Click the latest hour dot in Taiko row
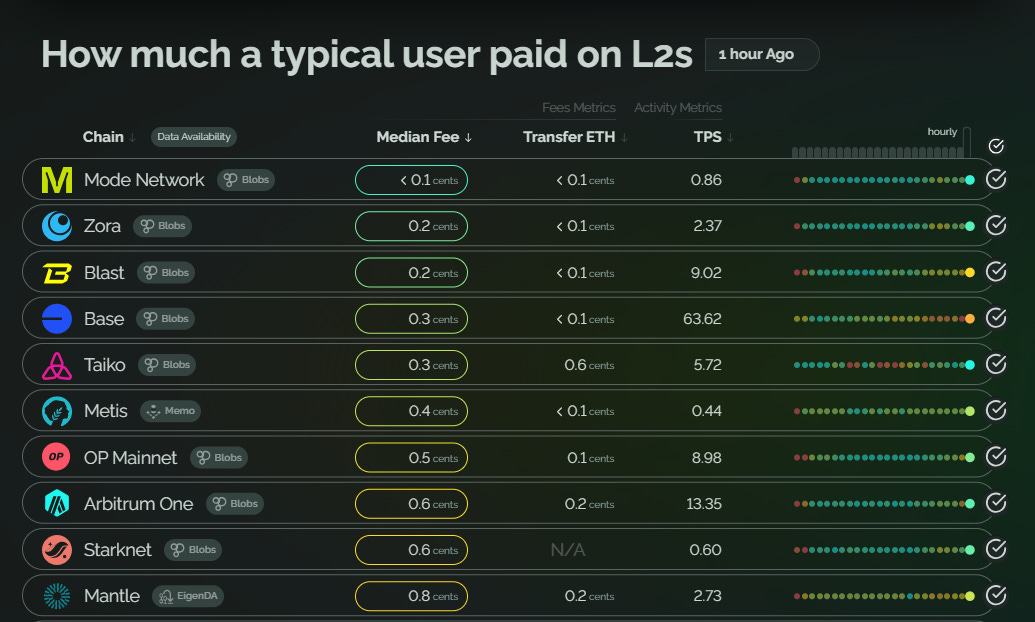 pyautogui.click(x=970, y=365)
